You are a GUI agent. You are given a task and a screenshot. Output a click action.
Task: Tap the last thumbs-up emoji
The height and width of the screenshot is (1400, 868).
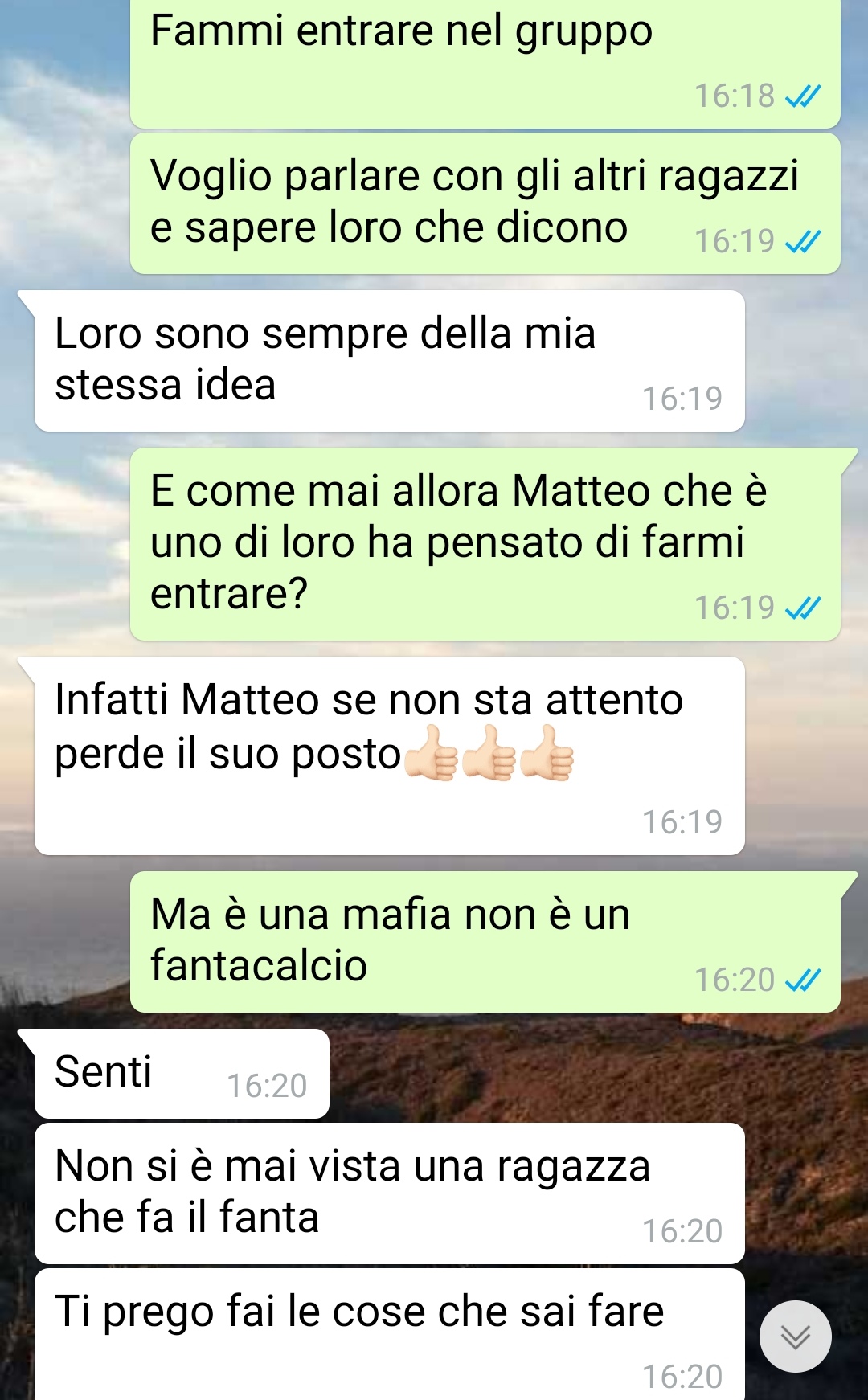(x=547, y=753)
